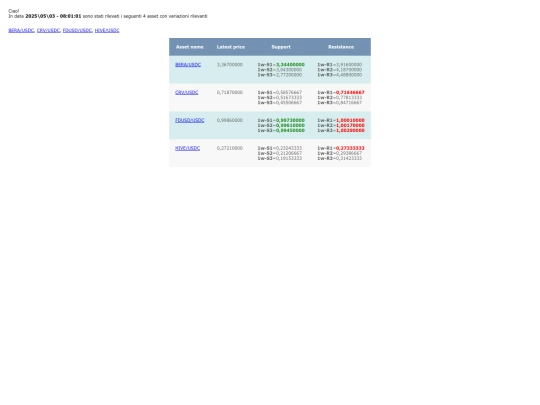Viewport: 540px width, 405px height.
Task: Click the Resistance column header
Action: coord(341,47)
